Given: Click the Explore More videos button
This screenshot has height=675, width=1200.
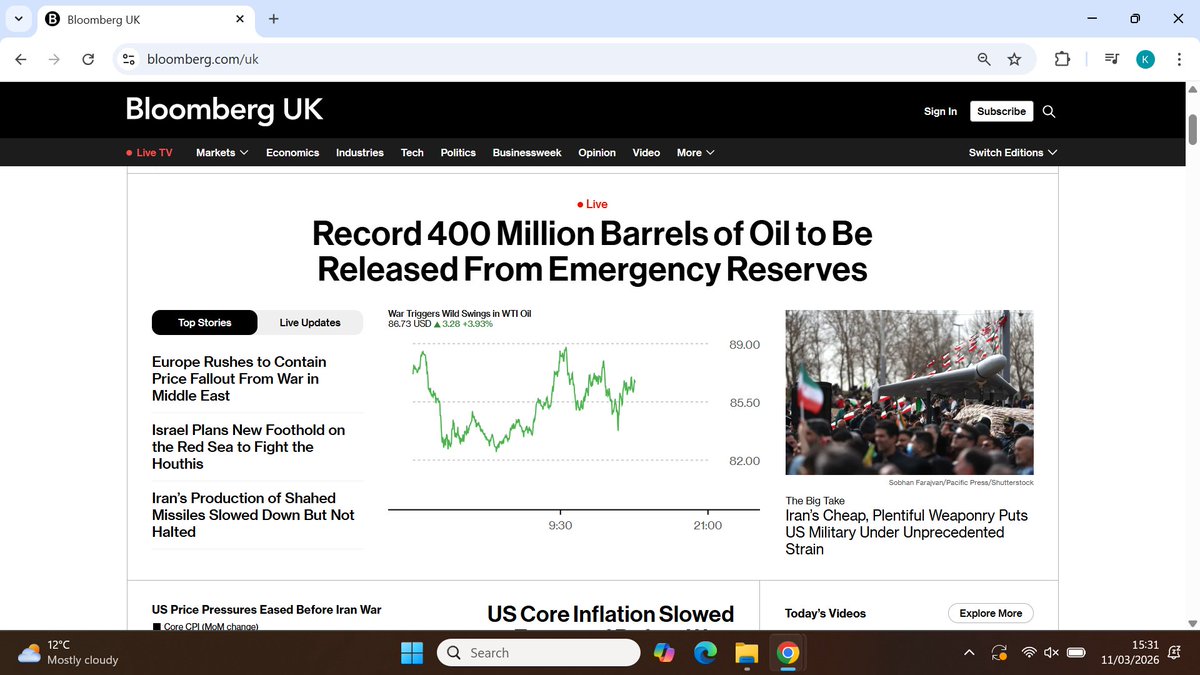Looking at the screenshot, I should pyautogui.click(x=990, y=613).
